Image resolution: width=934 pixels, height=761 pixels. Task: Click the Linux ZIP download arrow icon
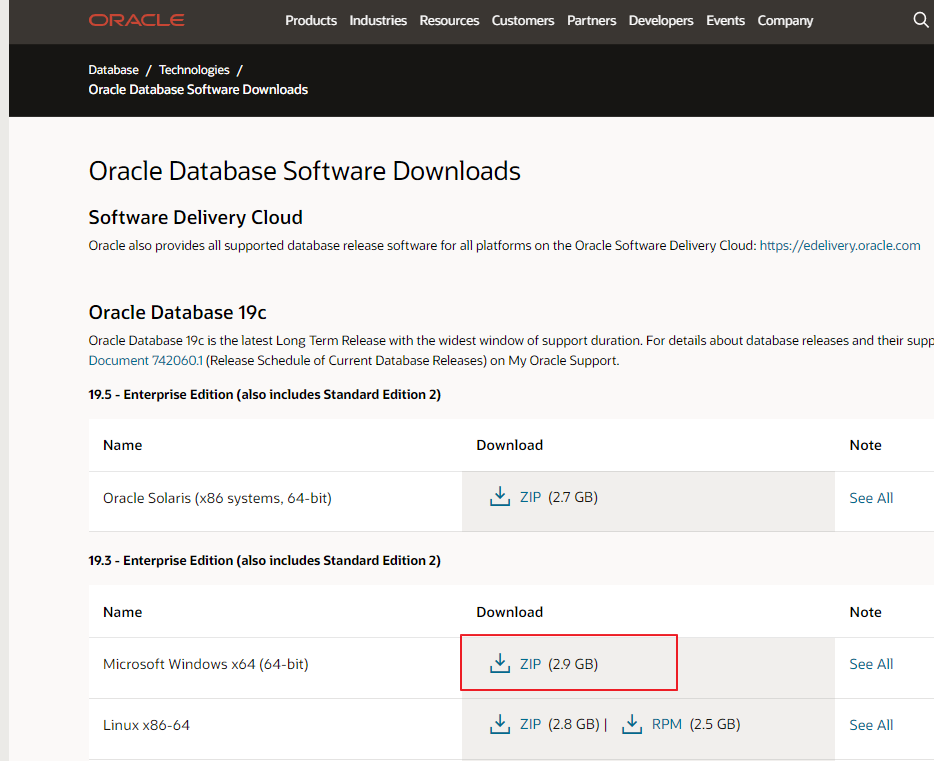(x=500, y=724)
